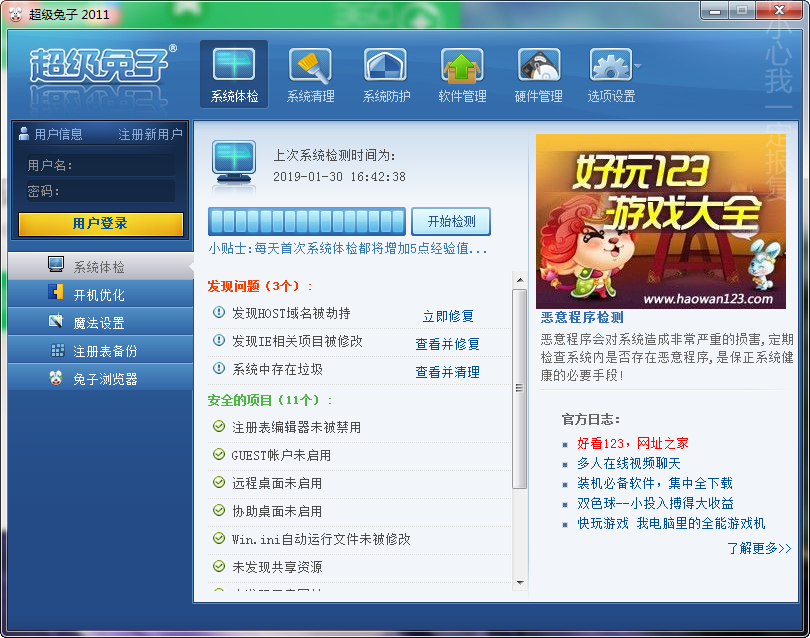Screen dimensions: 810x638
Task: Click the 恶意程序检测 heading
Action: click(582, 317)
